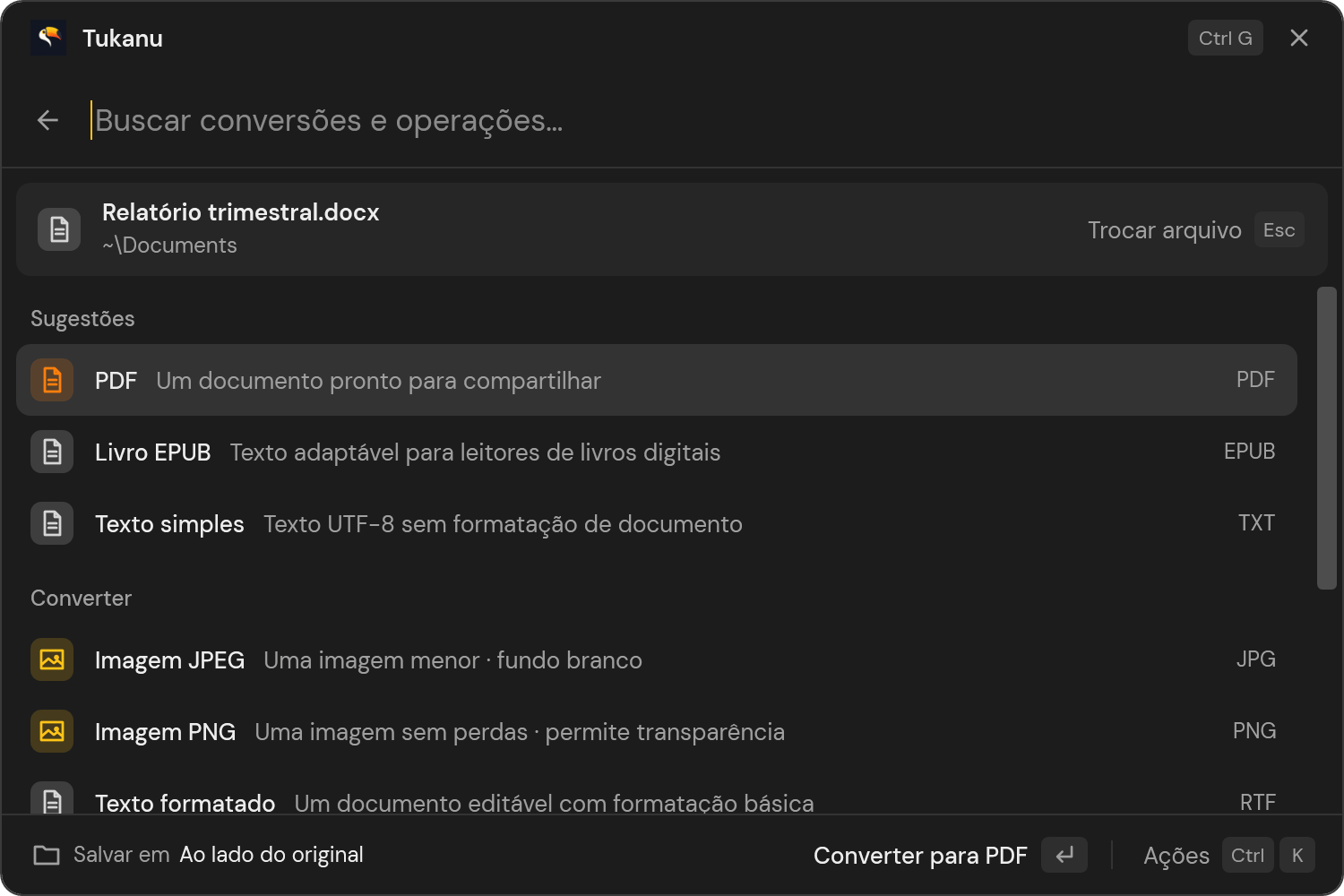Choose Livro EPUB conversion option

coord(657,452)
